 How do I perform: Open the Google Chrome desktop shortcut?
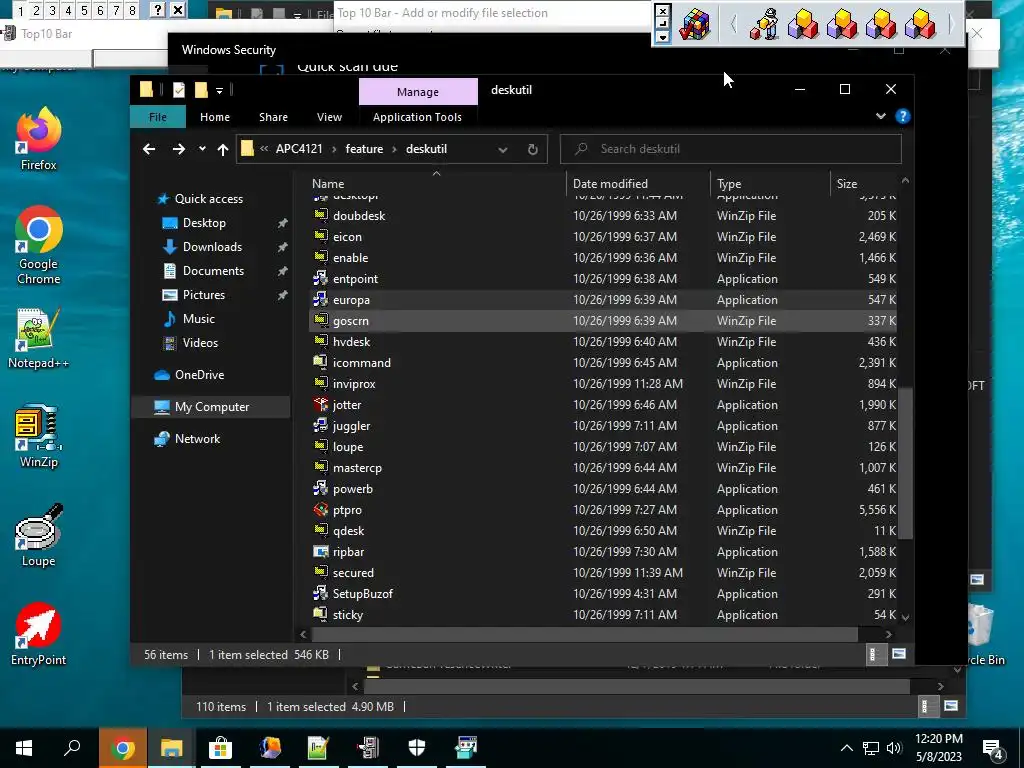[39, 246]
